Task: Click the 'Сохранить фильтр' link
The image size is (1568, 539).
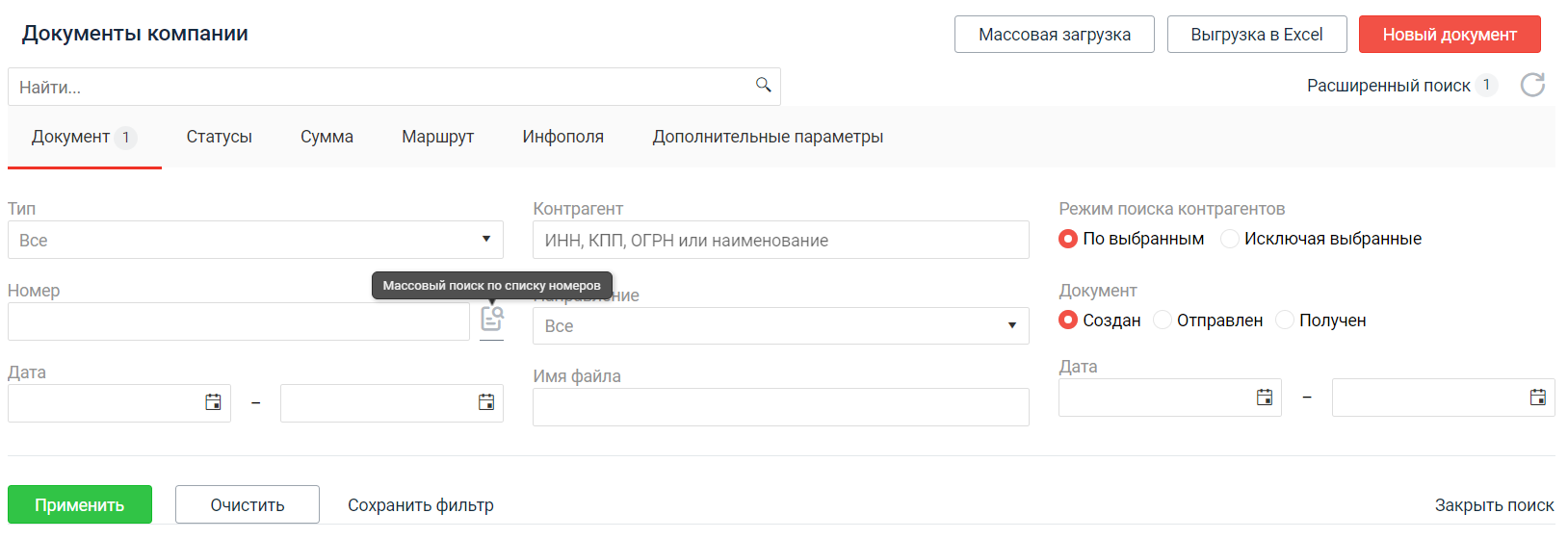Action: pyautogui.click(x=421, y=504)
